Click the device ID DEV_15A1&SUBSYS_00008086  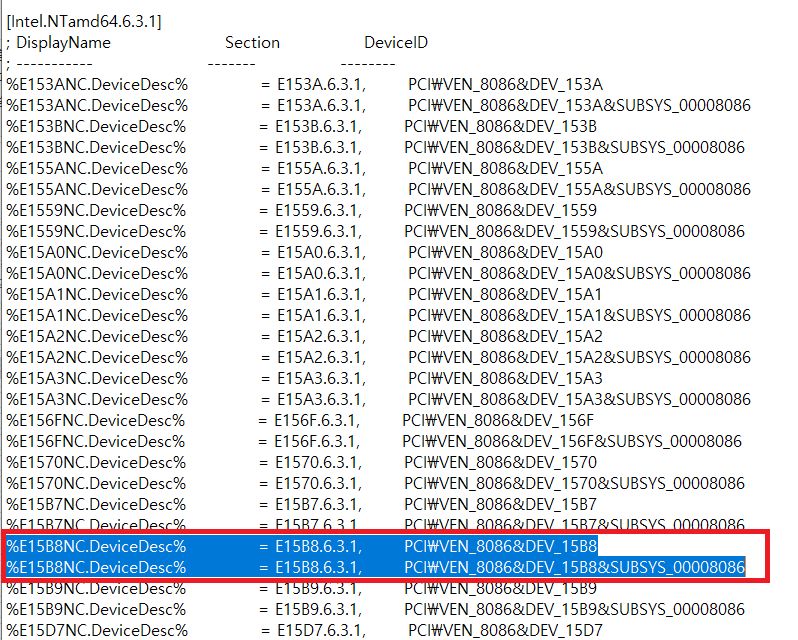tap(578, 315)
